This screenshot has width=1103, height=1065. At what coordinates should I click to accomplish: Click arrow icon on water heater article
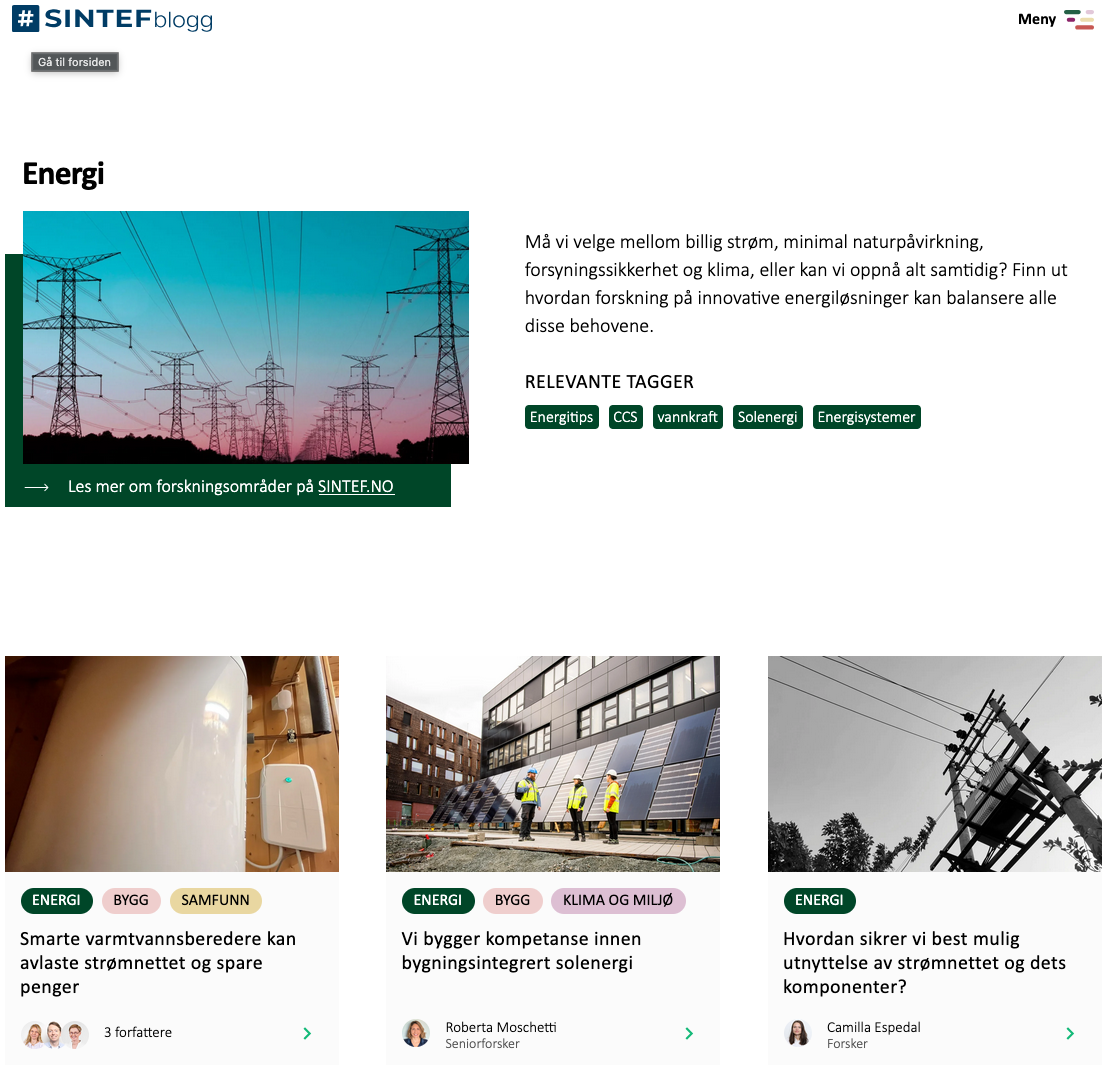click(x=307, y=1033)
